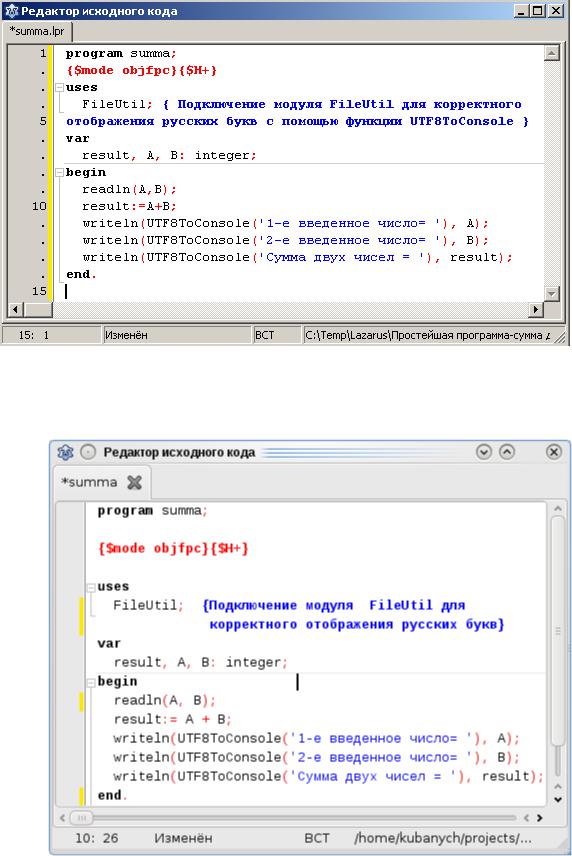Click 'var' keyword in upper editor
This screenshot has width=572, height=856.
(x=78, y=139)
